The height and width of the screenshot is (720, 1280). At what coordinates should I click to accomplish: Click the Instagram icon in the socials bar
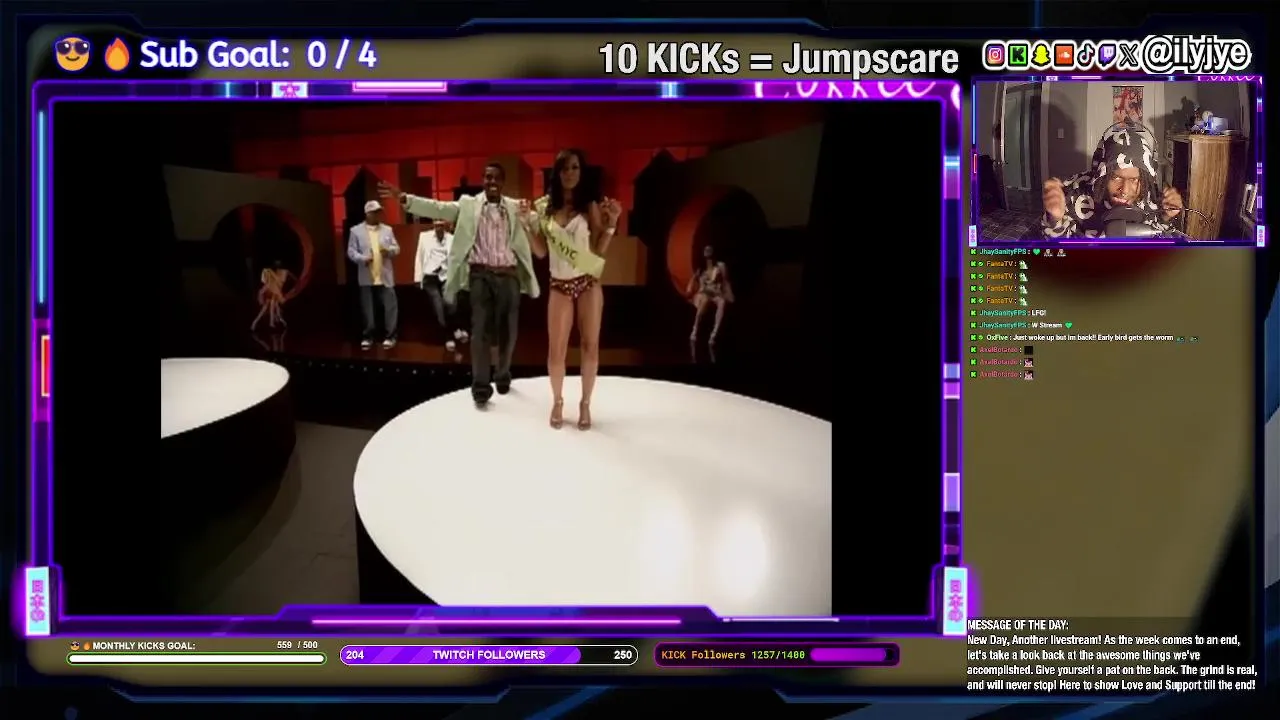click(x=994, y=56)
